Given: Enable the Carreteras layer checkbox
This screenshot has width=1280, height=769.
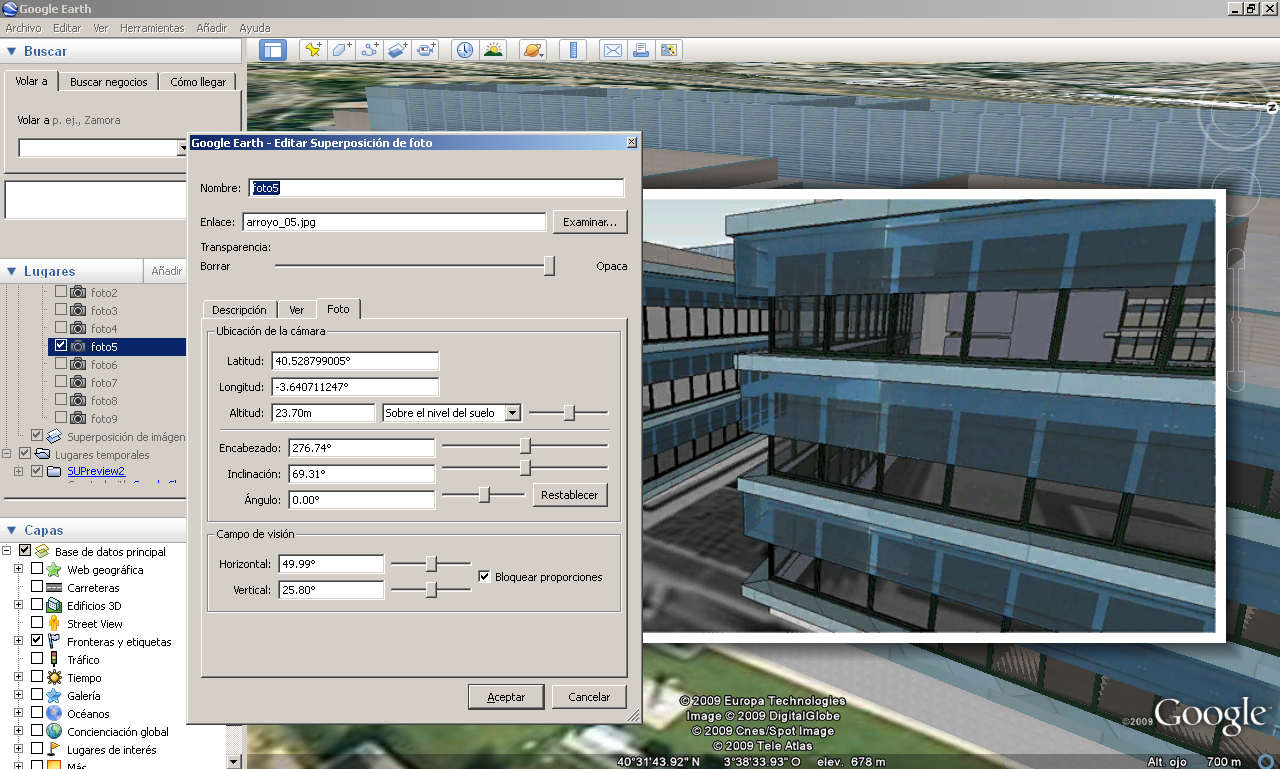Looking at the screenshot, I should click(x=37, y=588).
